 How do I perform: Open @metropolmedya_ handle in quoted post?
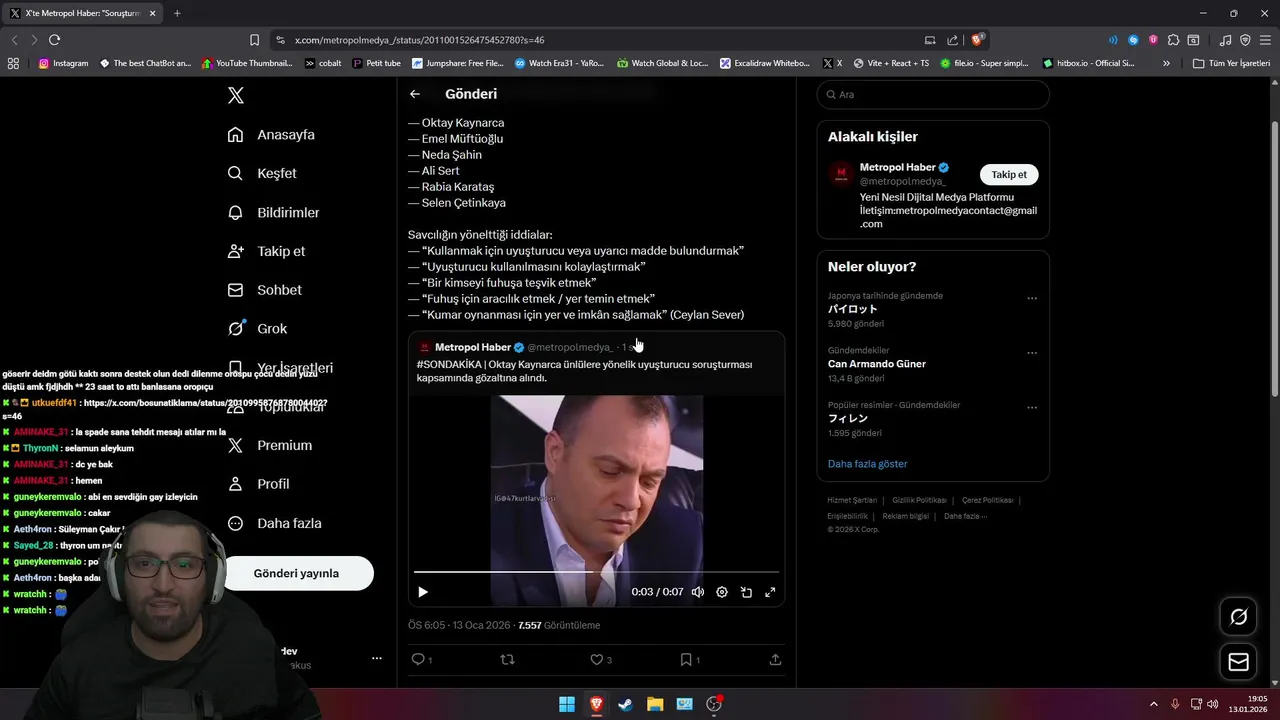tap(569, 347)
